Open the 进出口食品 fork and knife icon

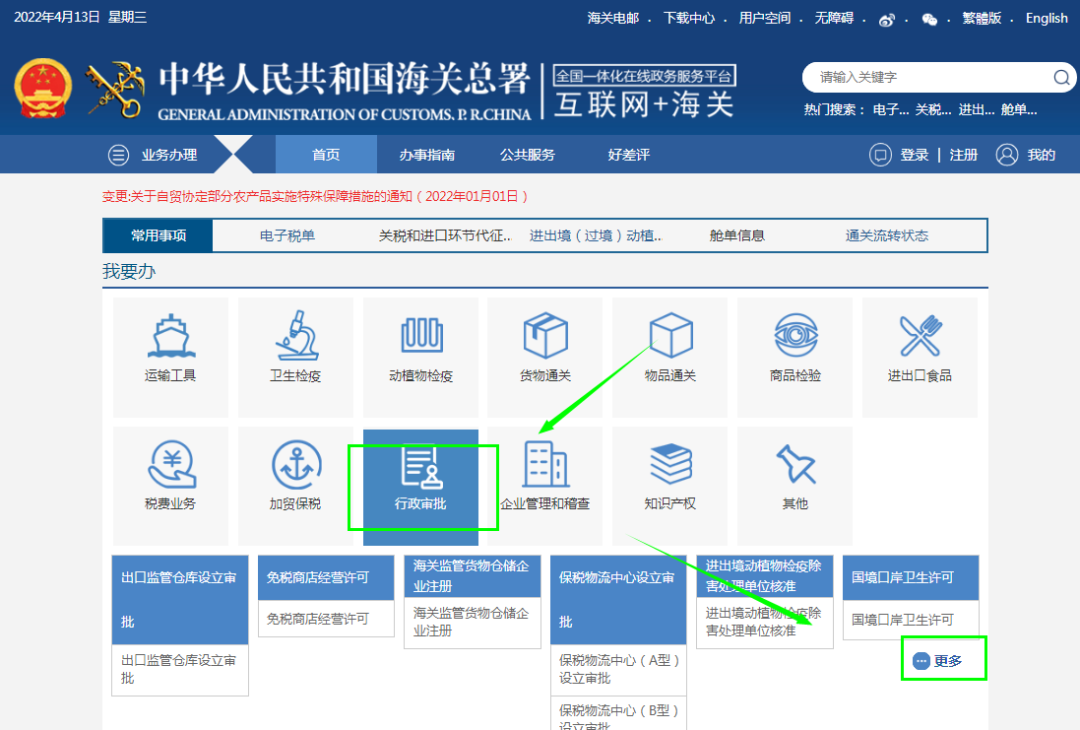pos(920,335)
